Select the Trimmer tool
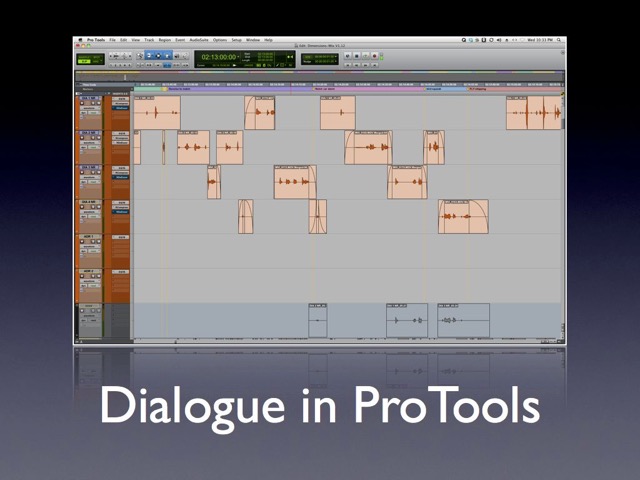 [x=149, y=56]
